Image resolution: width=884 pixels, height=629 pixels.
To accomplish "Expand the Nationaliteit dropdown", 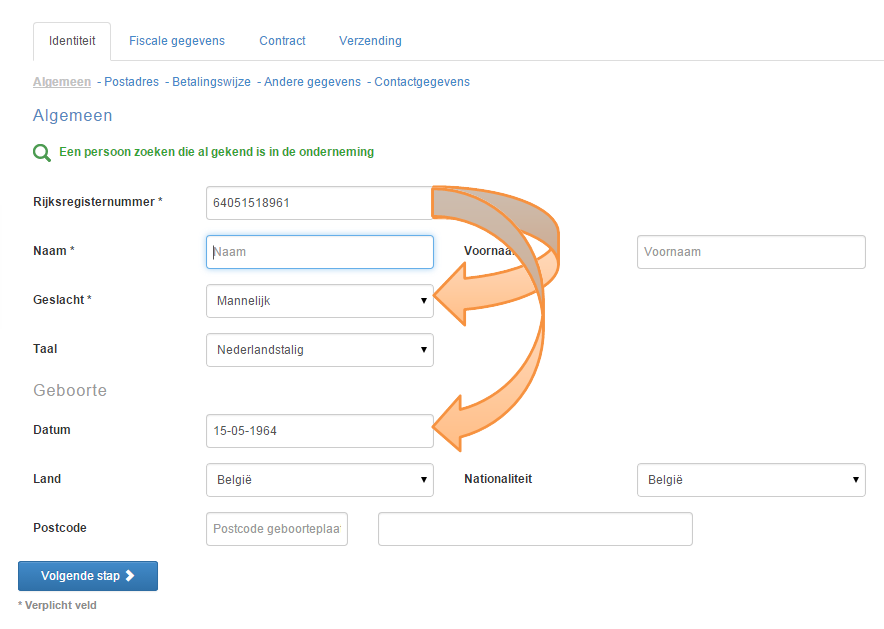I will 751,480.
